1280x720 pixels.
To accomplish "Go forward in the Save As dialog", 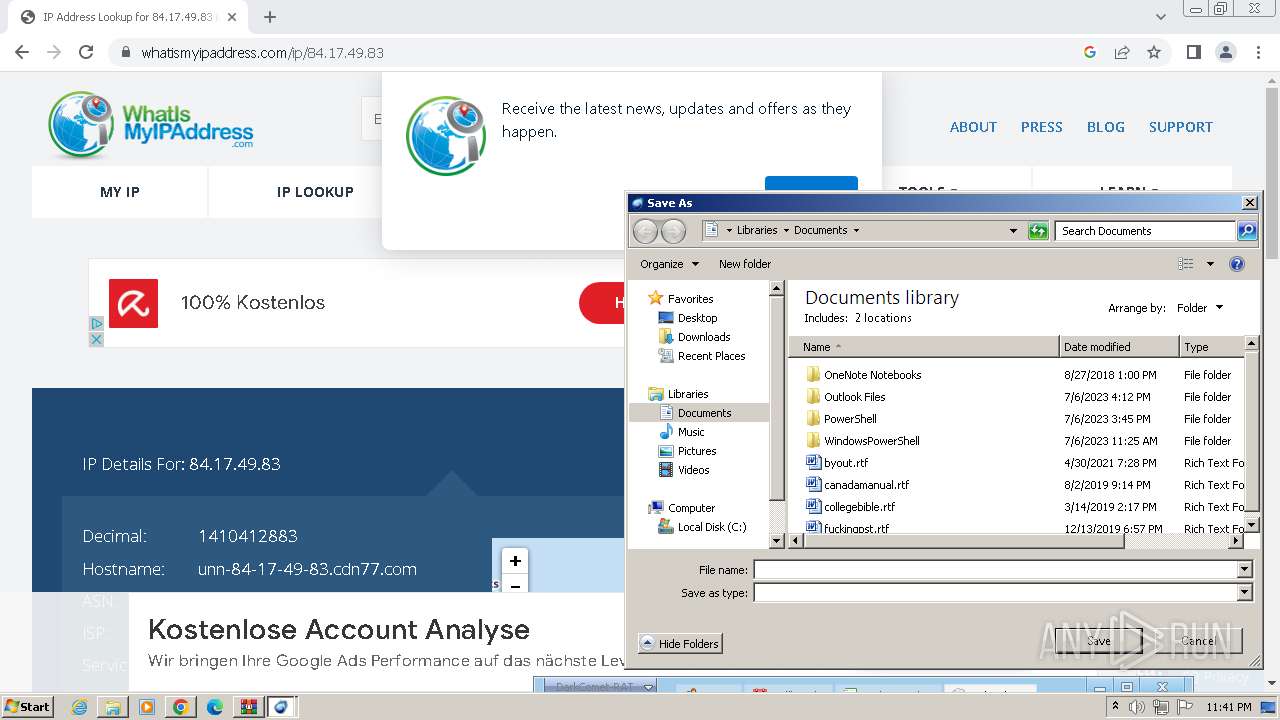I will point(674,231).
